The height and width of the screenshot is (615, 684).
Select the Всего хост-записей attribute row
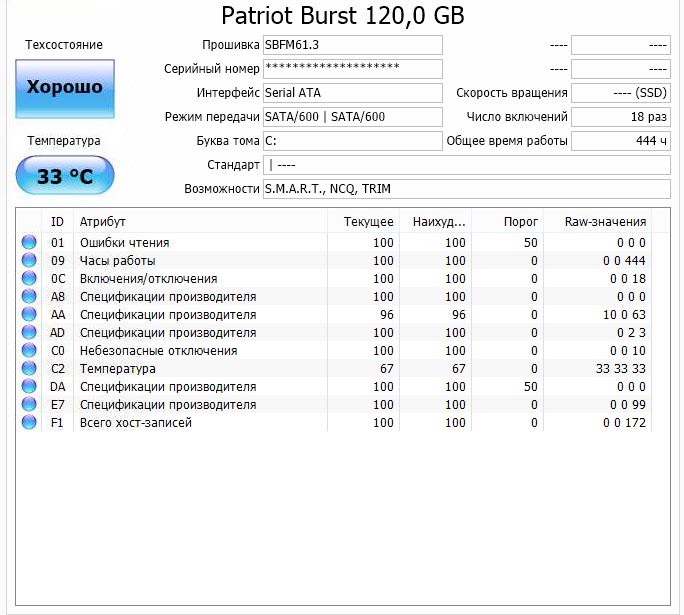[336, 423]
